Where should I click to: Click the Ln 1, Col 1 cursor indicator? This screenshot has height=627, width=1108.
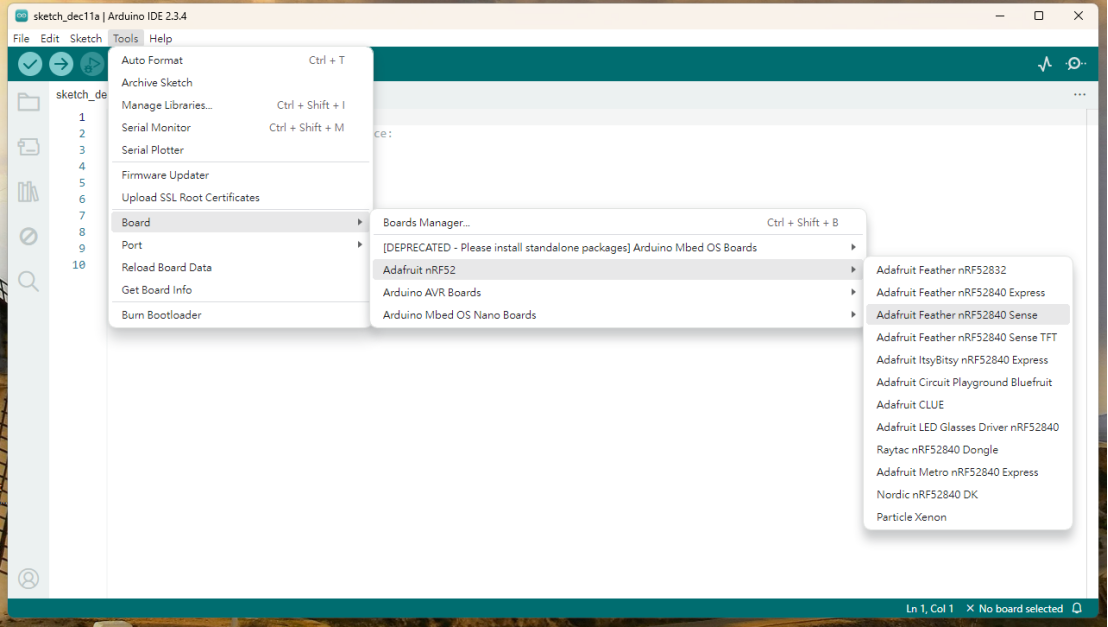[x=929, y=609]
